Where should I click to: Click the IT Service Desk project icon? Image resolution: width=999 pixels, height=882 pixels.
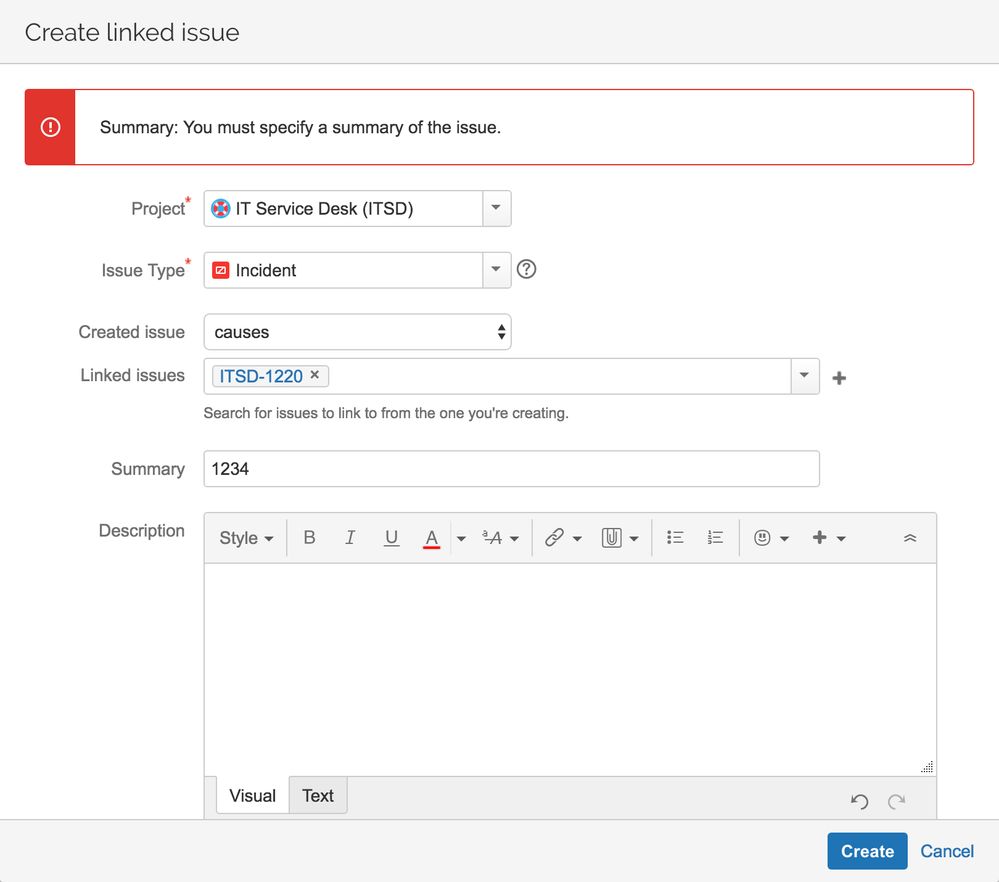coord(220,208)
